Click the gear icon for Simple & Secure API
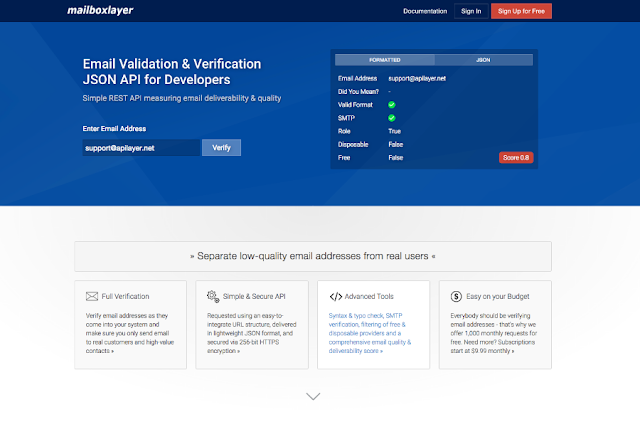 (x=213, y=296)
